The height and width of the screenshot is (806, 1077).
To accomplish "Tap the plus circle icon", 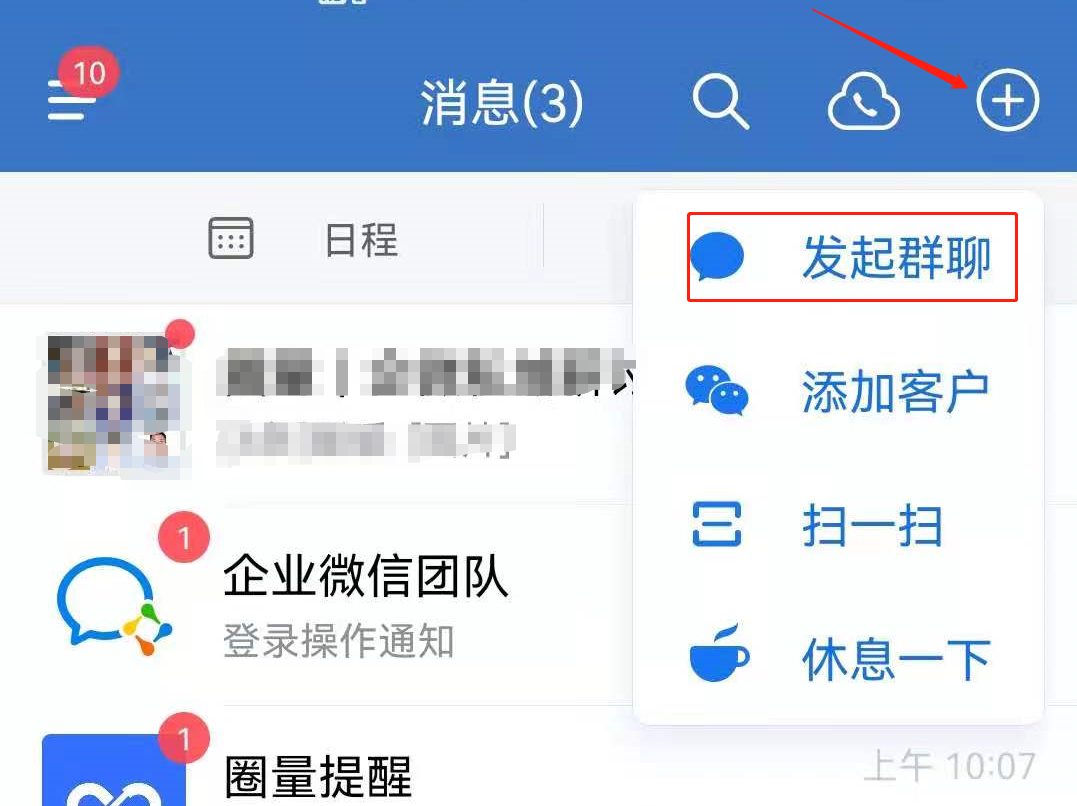I will pyautogui.click(x=1008, y=100).
